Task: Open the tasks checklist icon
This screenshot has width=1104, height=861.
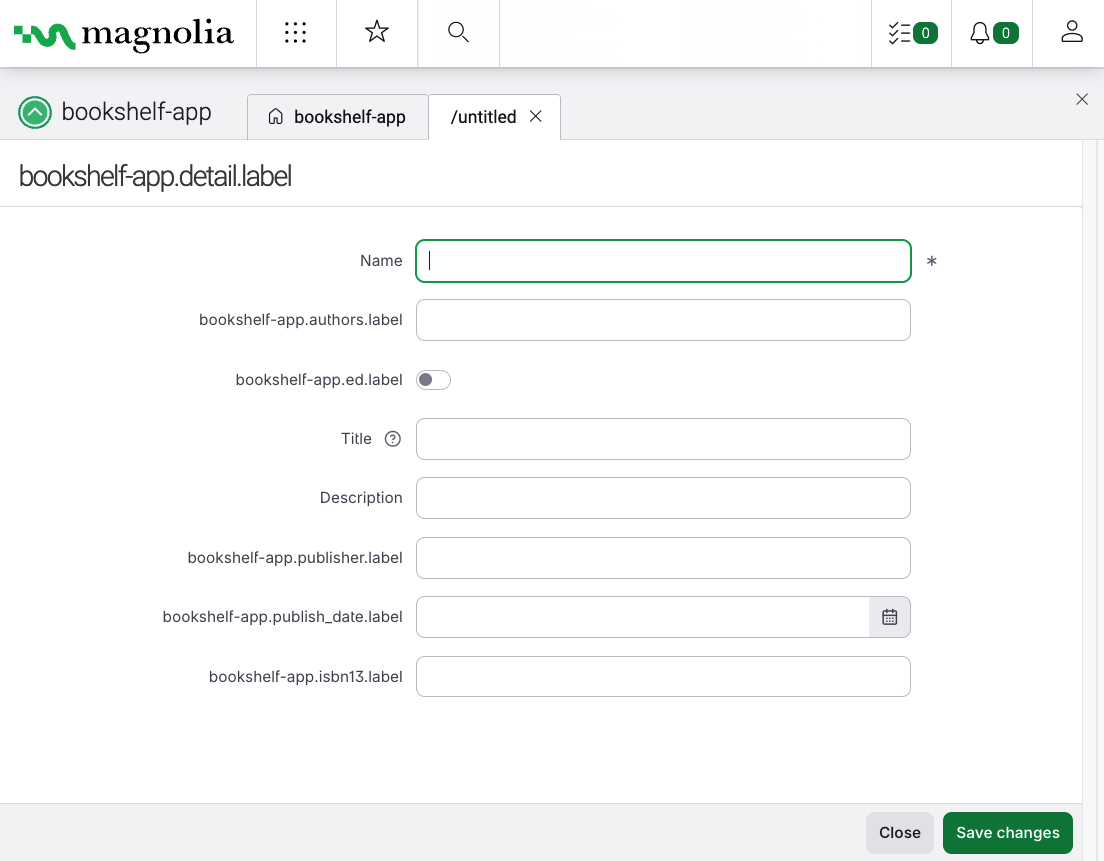Action: pos(911,33)
